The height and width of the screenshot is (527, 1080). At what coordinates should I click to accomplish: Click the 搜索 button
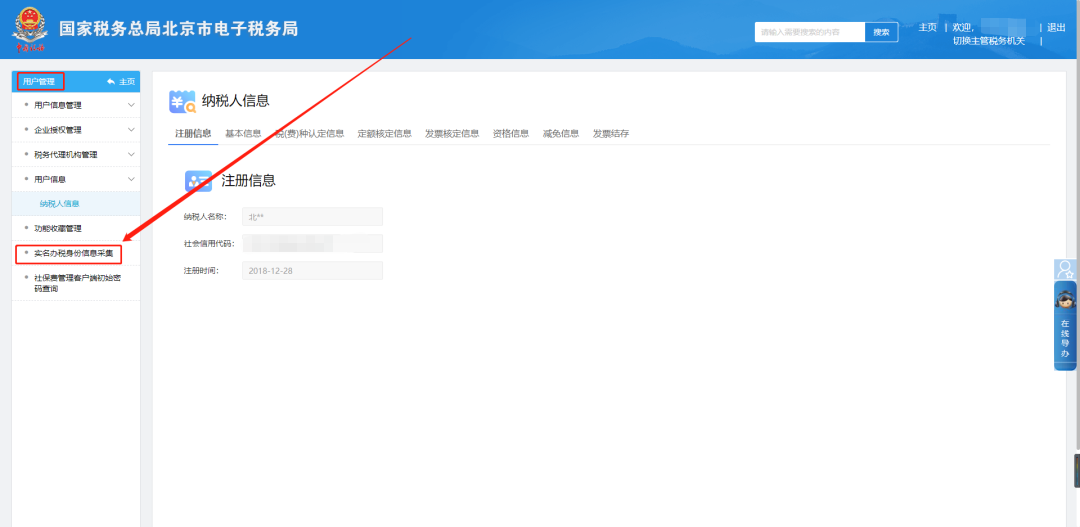point(881,32)
